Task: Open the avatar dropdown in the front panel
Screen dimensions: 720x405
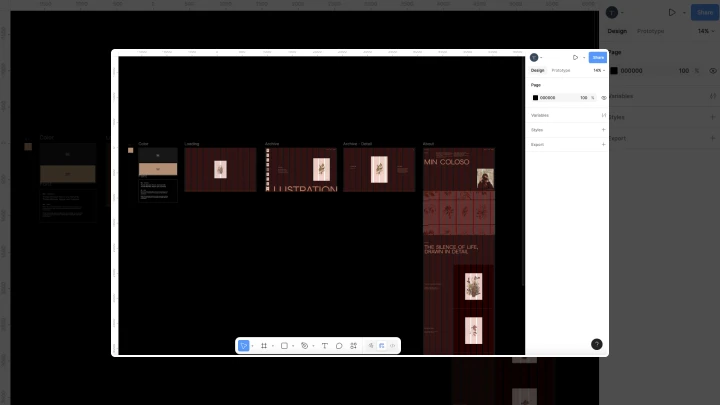Action: coord(541,58)
